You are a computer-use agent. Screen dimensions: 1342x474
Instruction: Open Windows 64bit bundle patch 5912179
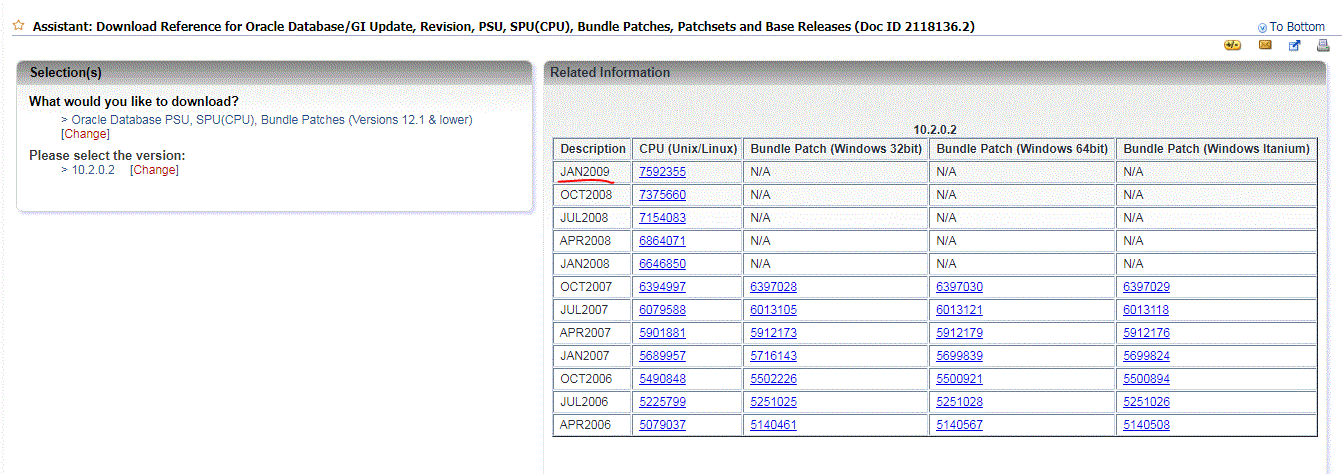point(959,333)
